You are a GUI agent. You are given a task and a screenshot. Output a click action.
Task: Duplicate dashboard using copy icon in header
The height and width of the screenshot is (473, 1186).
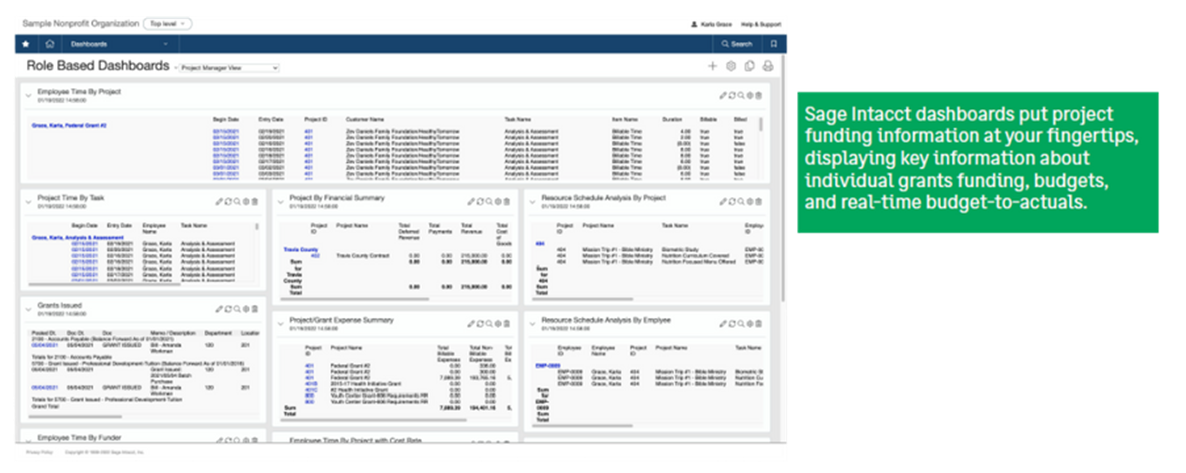pyautogui.click(x=750, y=67)
